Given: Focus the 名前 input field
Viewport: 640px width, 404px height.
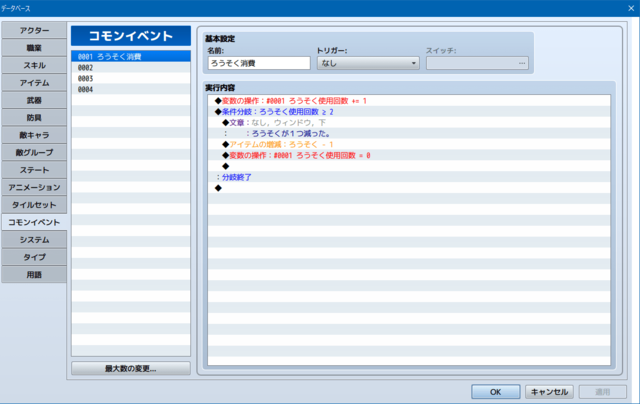Looking at the screenshot, I should 259,63.
